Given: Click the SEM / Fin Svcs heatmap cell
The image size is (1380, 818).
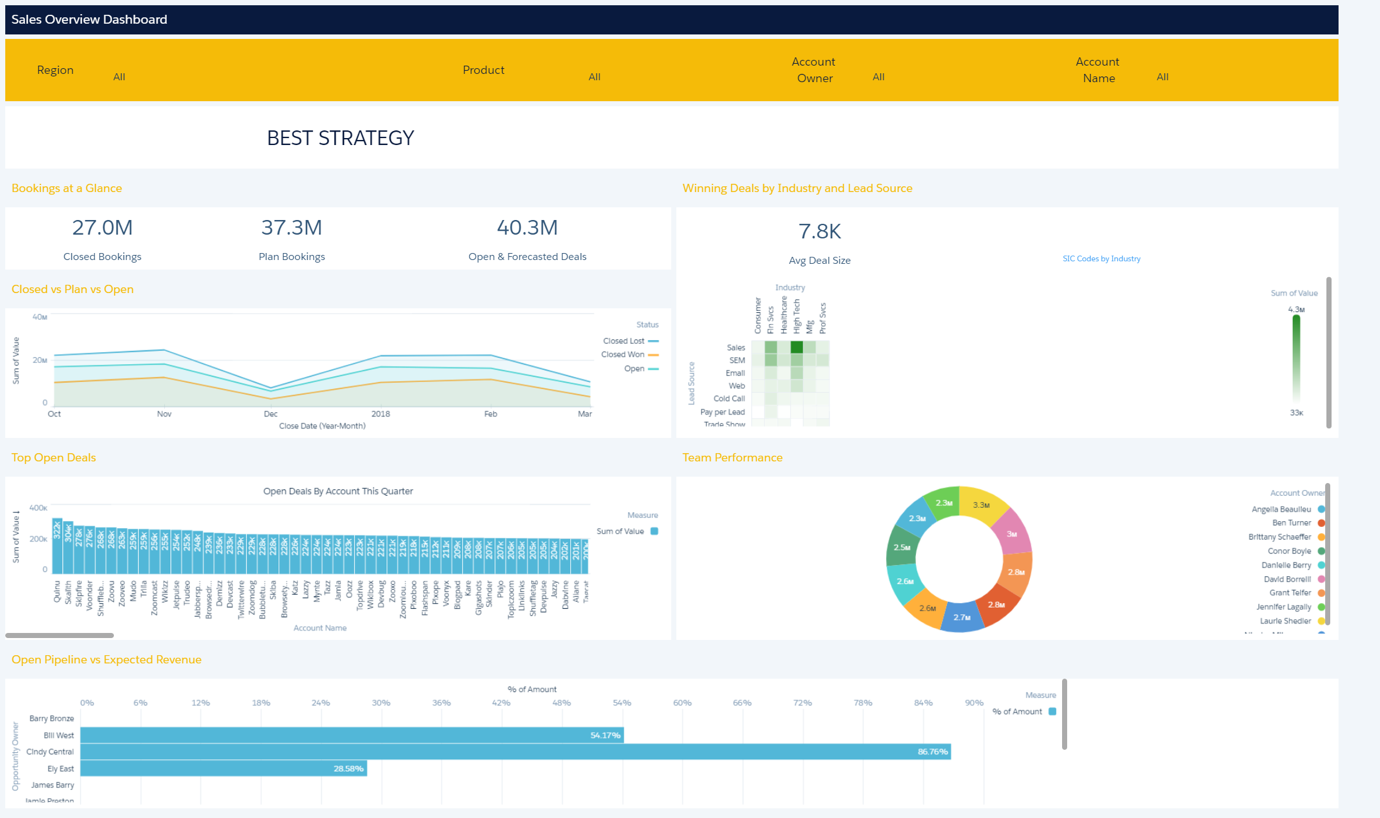Looking at the screenshot, I should tap(771, 360).
